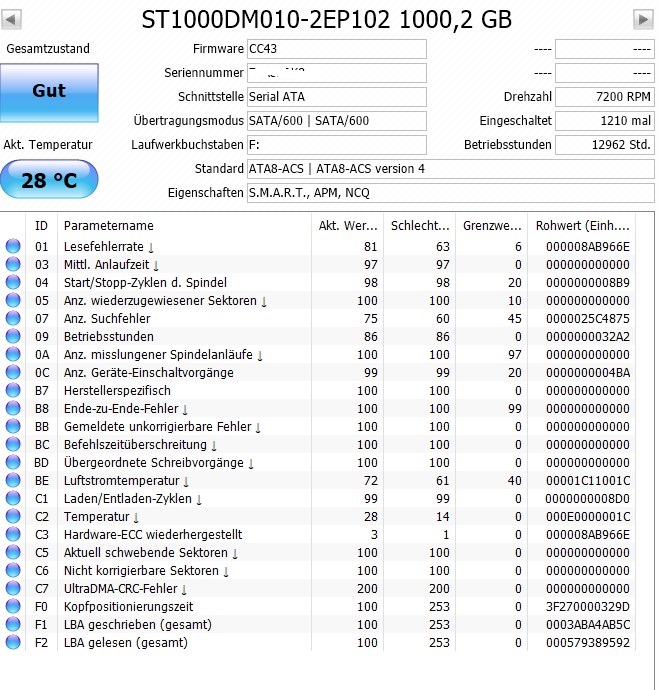Select status icon of Luftstromtemperatur row

(13, 480)
